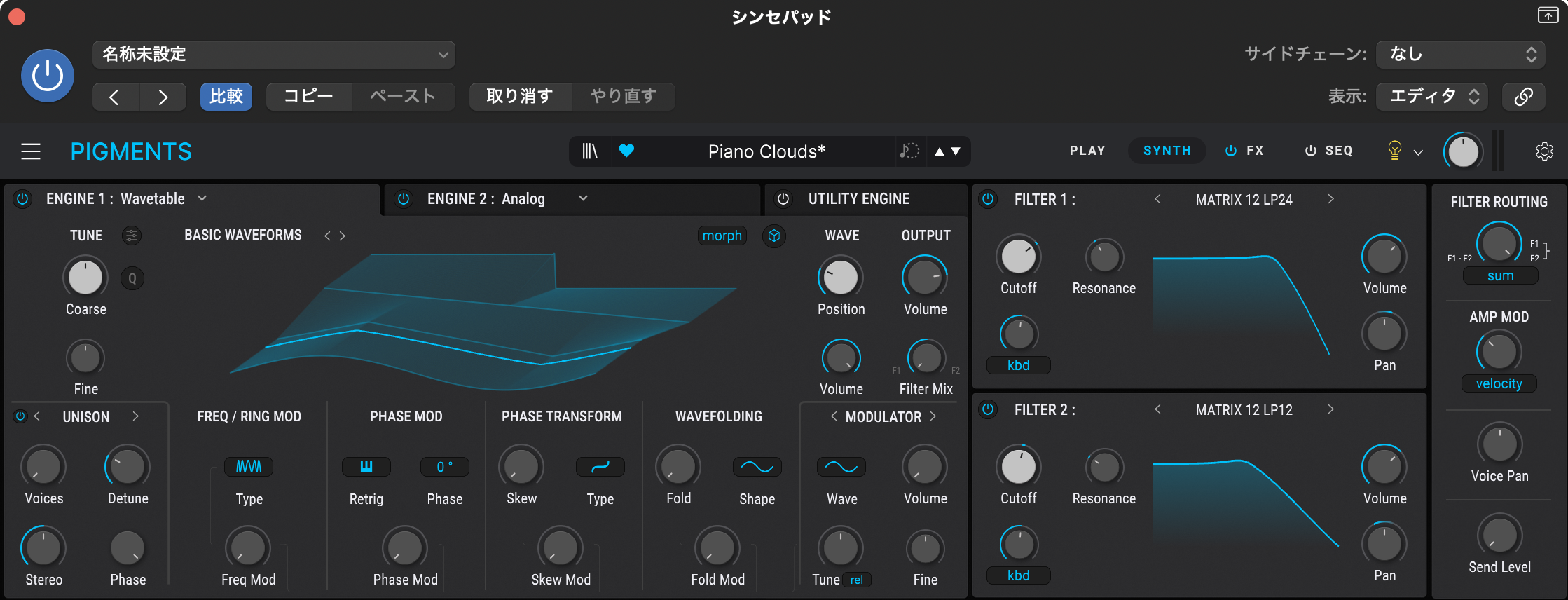Click the link icon next to the view selector
Viewport: 1568px width, 600px height.
(x=1524, y=96)
